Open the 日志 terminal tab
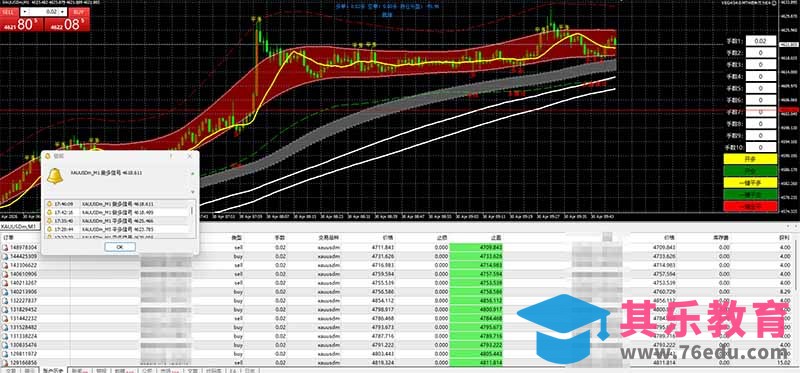The height and width of the screenshot is (373, 800). click(x=250, y=370)
